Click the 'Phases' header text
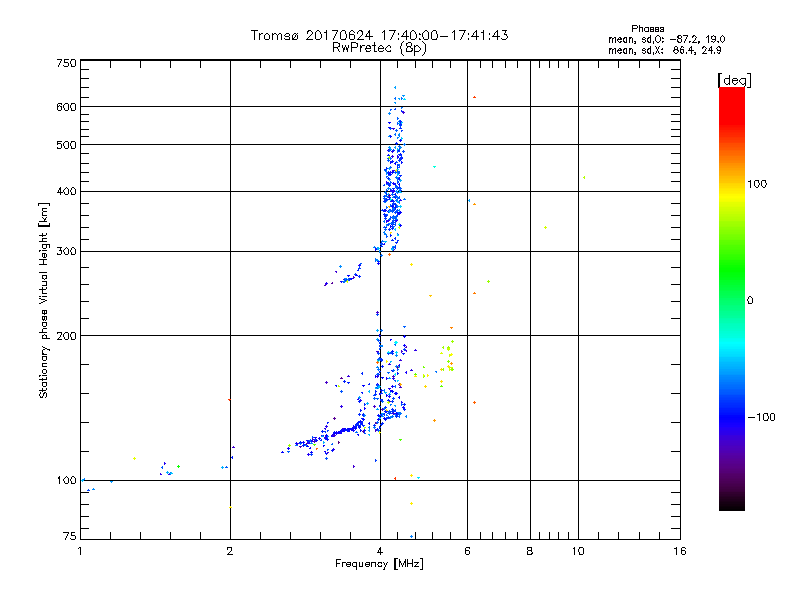The width and height of the screenshot is (800, 600). tap(647, 29)
